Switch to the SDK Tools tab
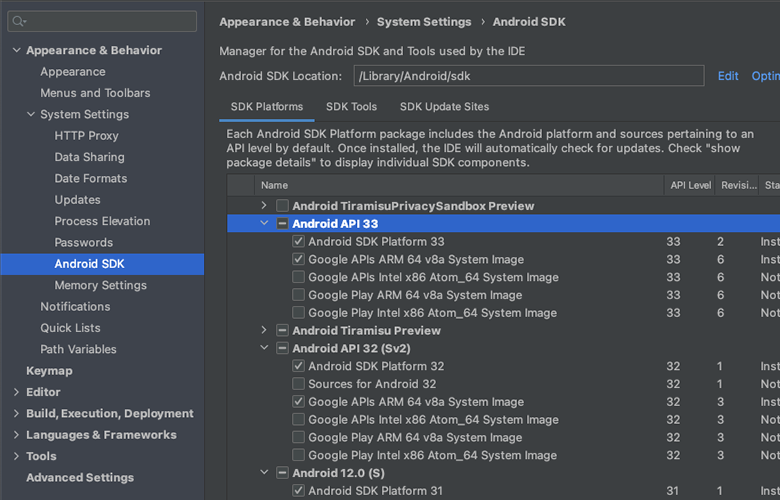 pyautogui.click(x=351, y=107)
